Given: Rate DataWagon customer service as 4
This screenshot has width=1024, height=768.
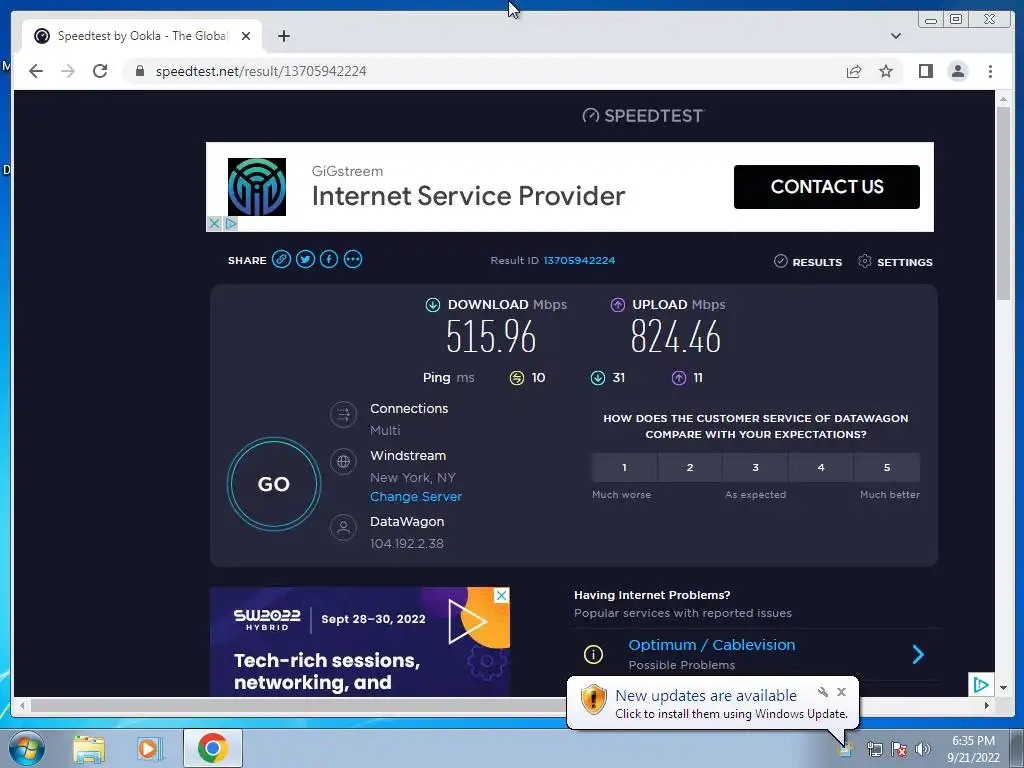Looking at the screenshot, I should [821, 468].
